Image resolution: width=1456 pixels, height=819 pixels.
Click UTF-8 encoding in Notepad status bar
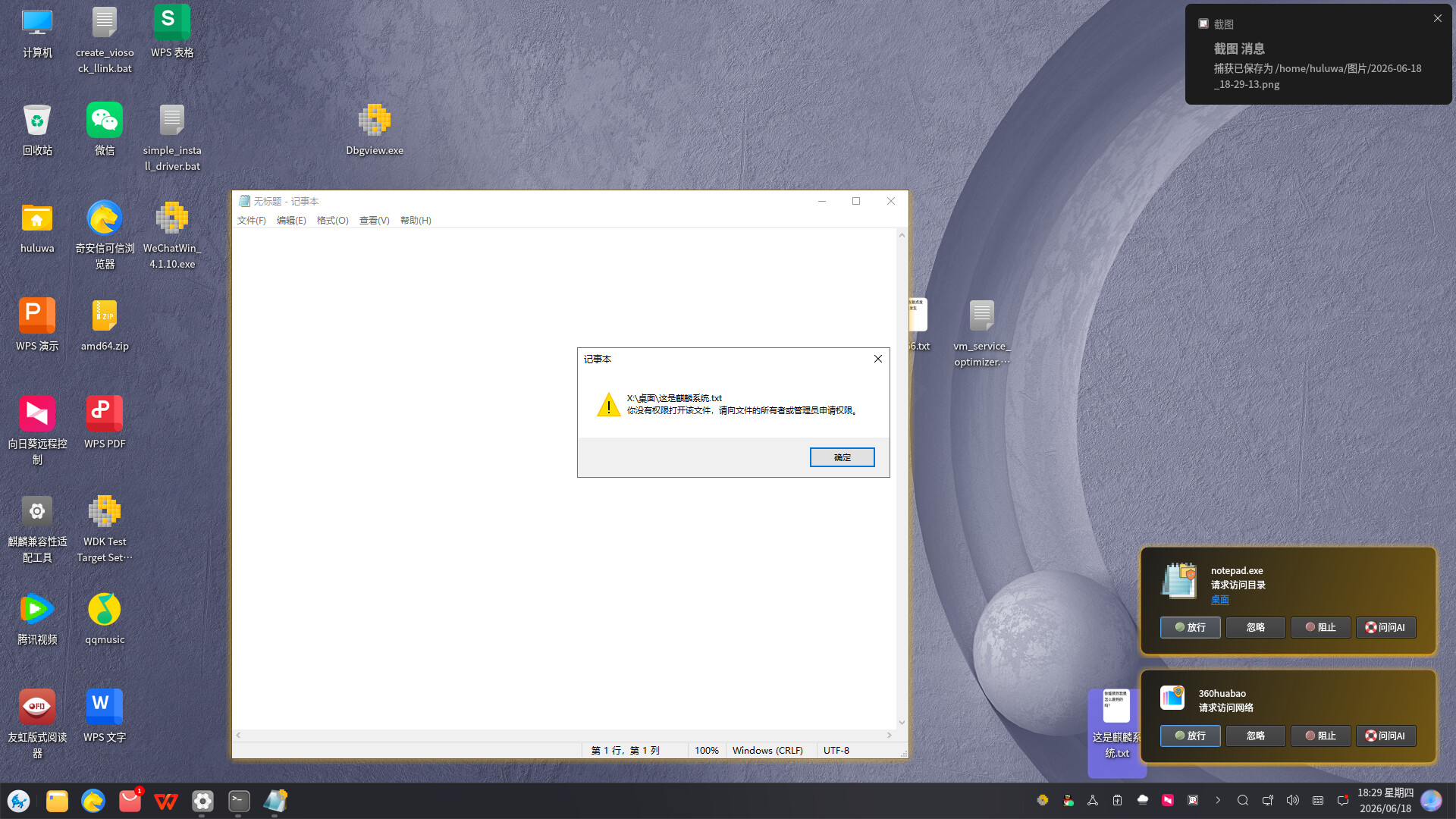click(836, 751)
